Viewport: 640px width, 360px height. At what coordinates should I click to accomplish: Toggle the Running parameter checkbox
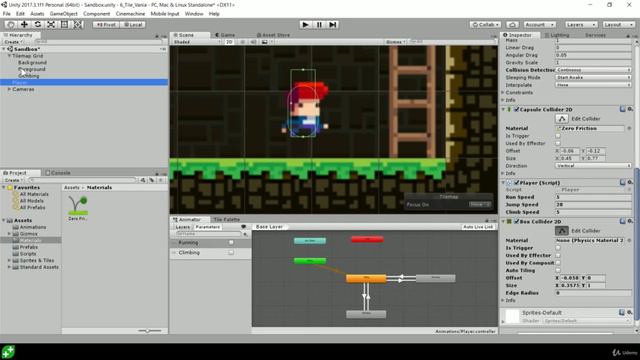[231, 242]
